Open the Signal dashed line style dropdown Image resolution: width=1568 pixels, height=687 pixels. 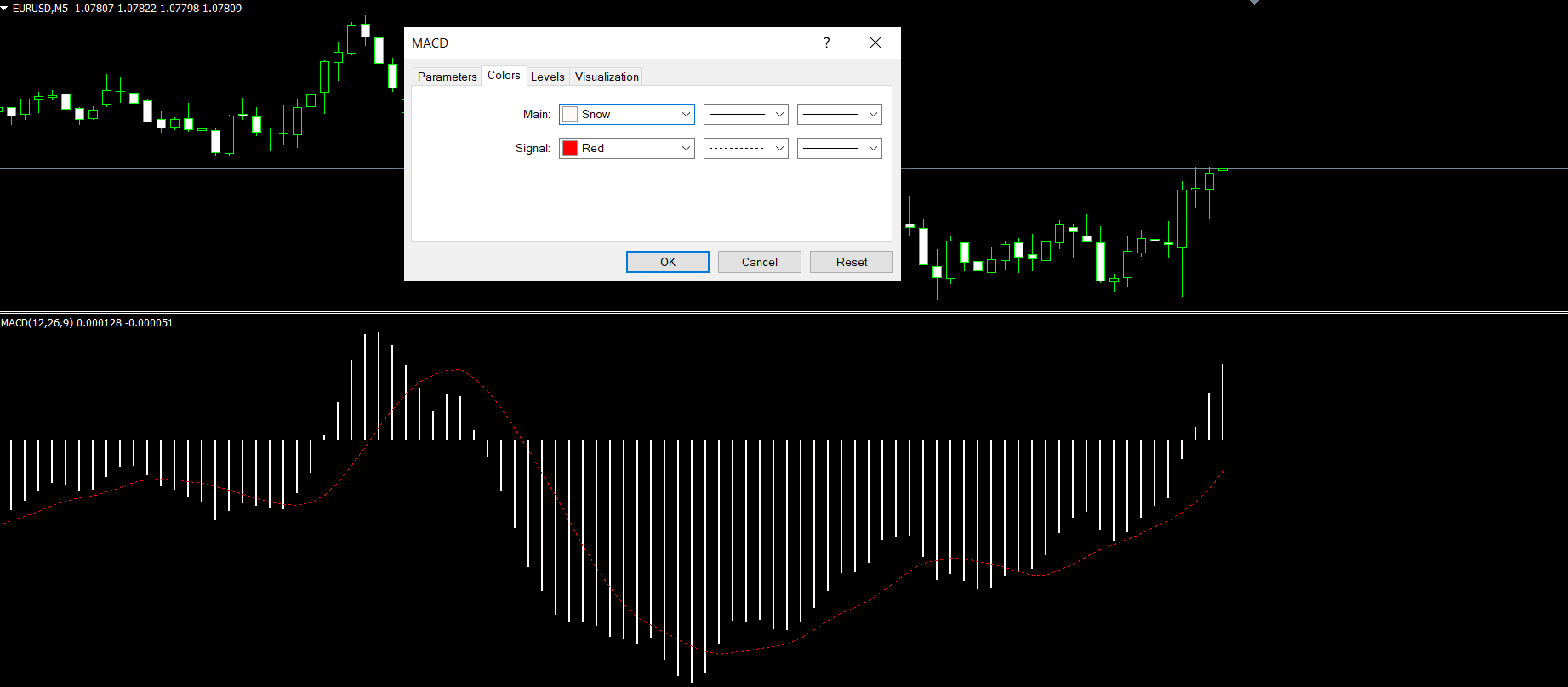click(x=746, y=148)
